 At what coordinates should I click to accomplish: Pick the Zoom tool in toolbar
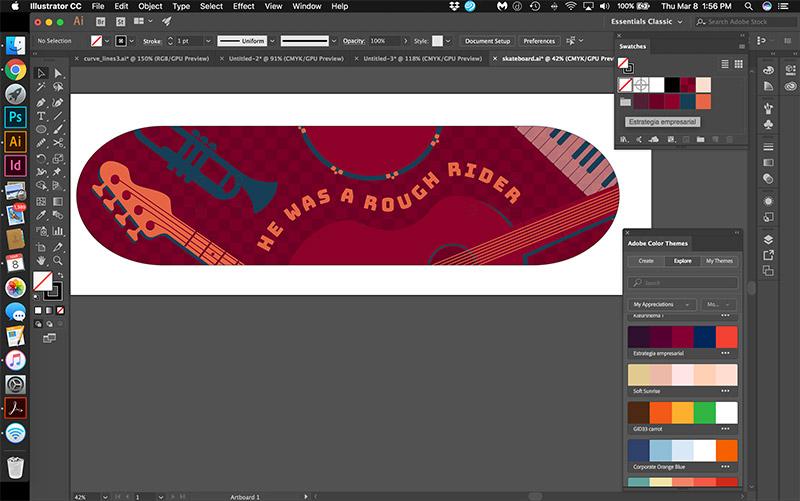click(x=59, y=259)
